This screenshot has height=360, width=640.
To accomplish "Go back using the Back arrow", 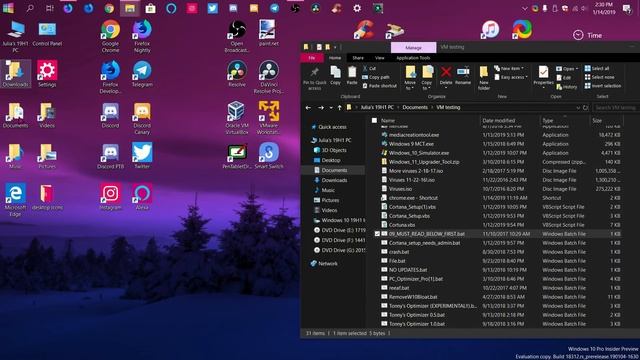I will click(x=308, y=108).
